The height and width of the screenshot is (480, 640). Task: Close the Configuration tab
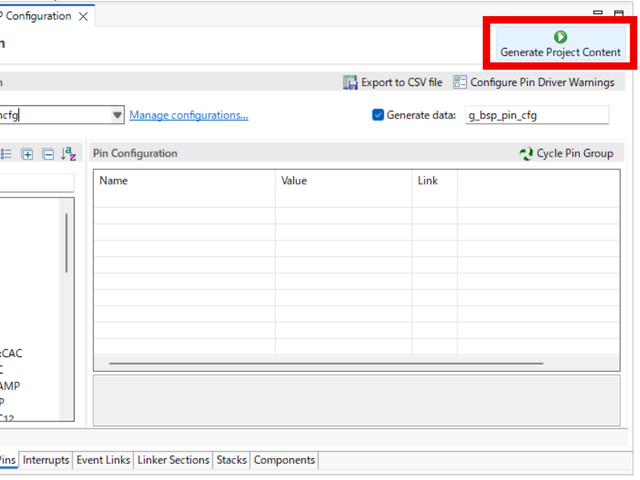[x=83, y=16]
